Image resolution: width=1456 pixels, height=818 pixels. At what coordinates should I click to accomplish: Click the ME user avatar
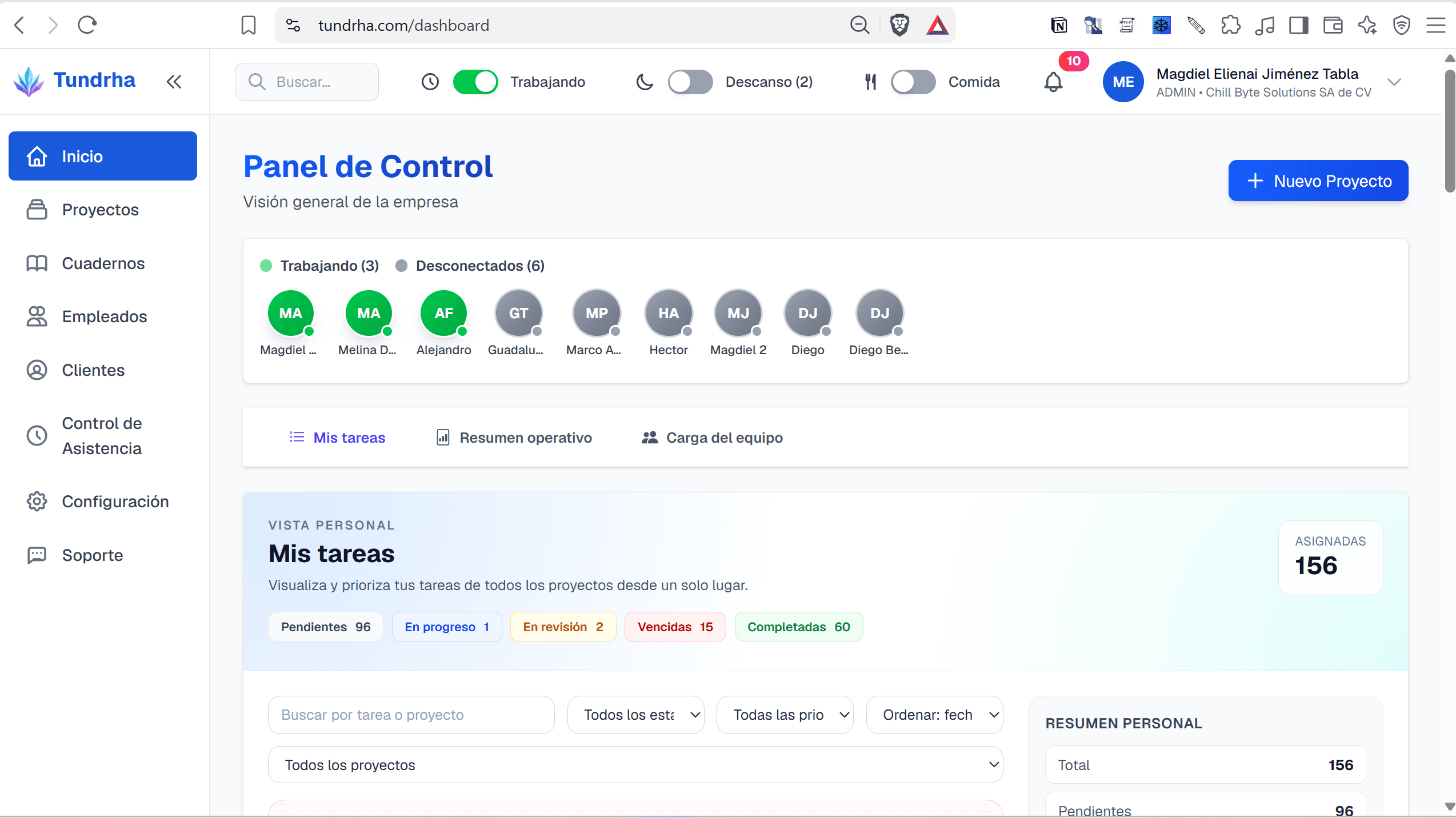[1123, 82]
